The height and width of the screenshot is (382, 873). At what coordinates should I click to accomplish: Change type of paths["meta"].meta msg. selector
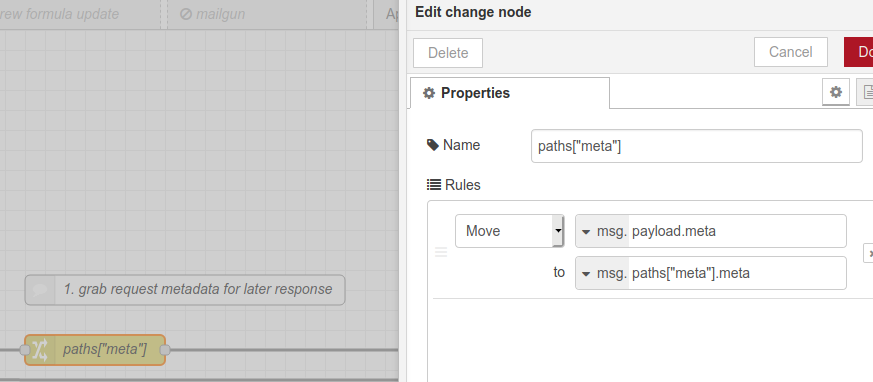[x=602, y=273]
